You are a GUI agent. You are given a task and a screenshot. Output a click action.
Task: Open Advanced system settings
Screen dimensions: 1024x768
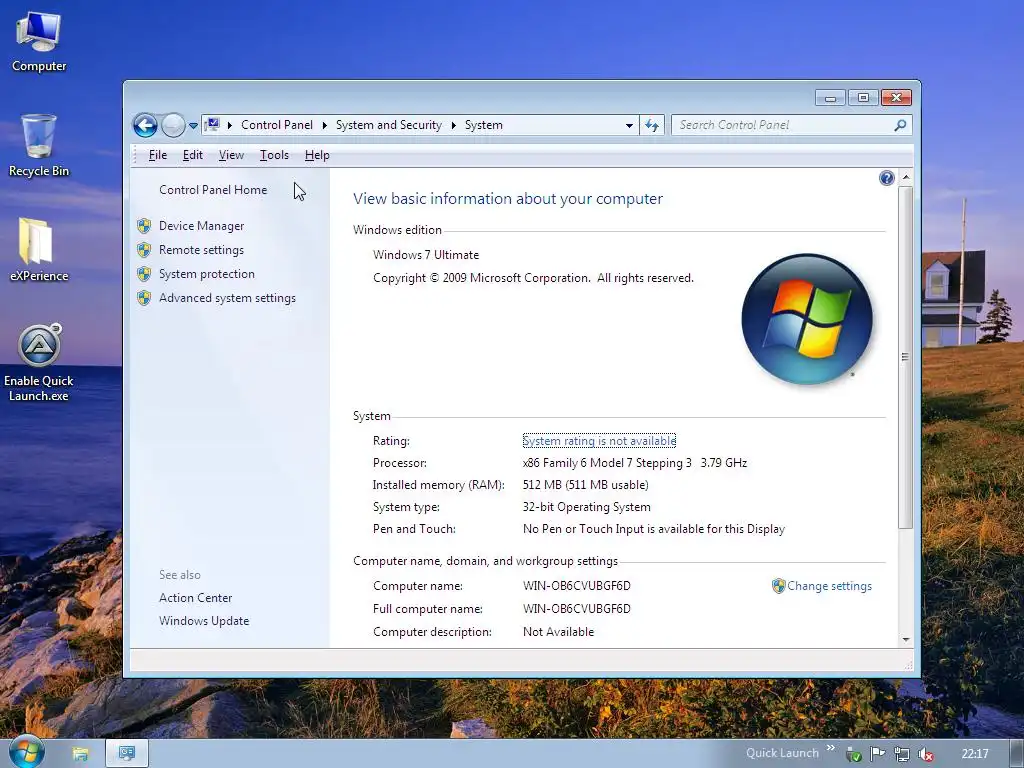tap(227, 298)
